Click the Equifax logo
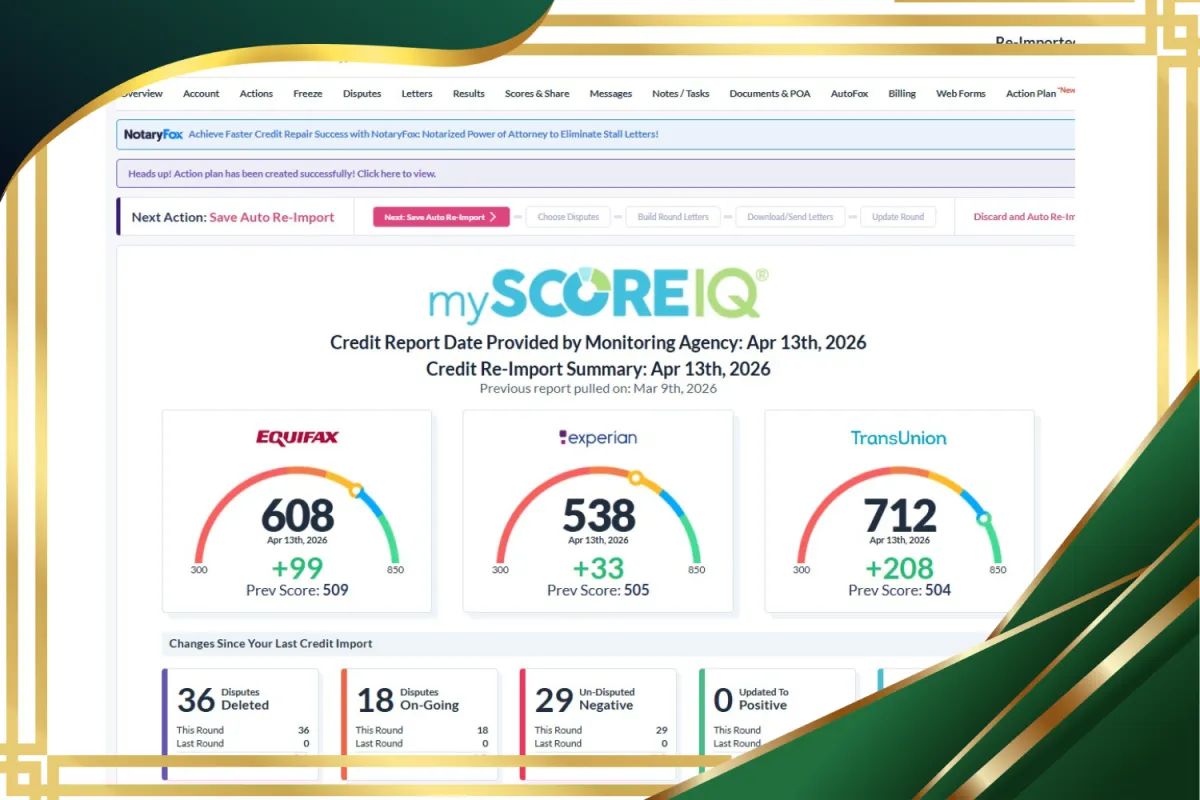The image size is (1200, 800). [297, 437]
